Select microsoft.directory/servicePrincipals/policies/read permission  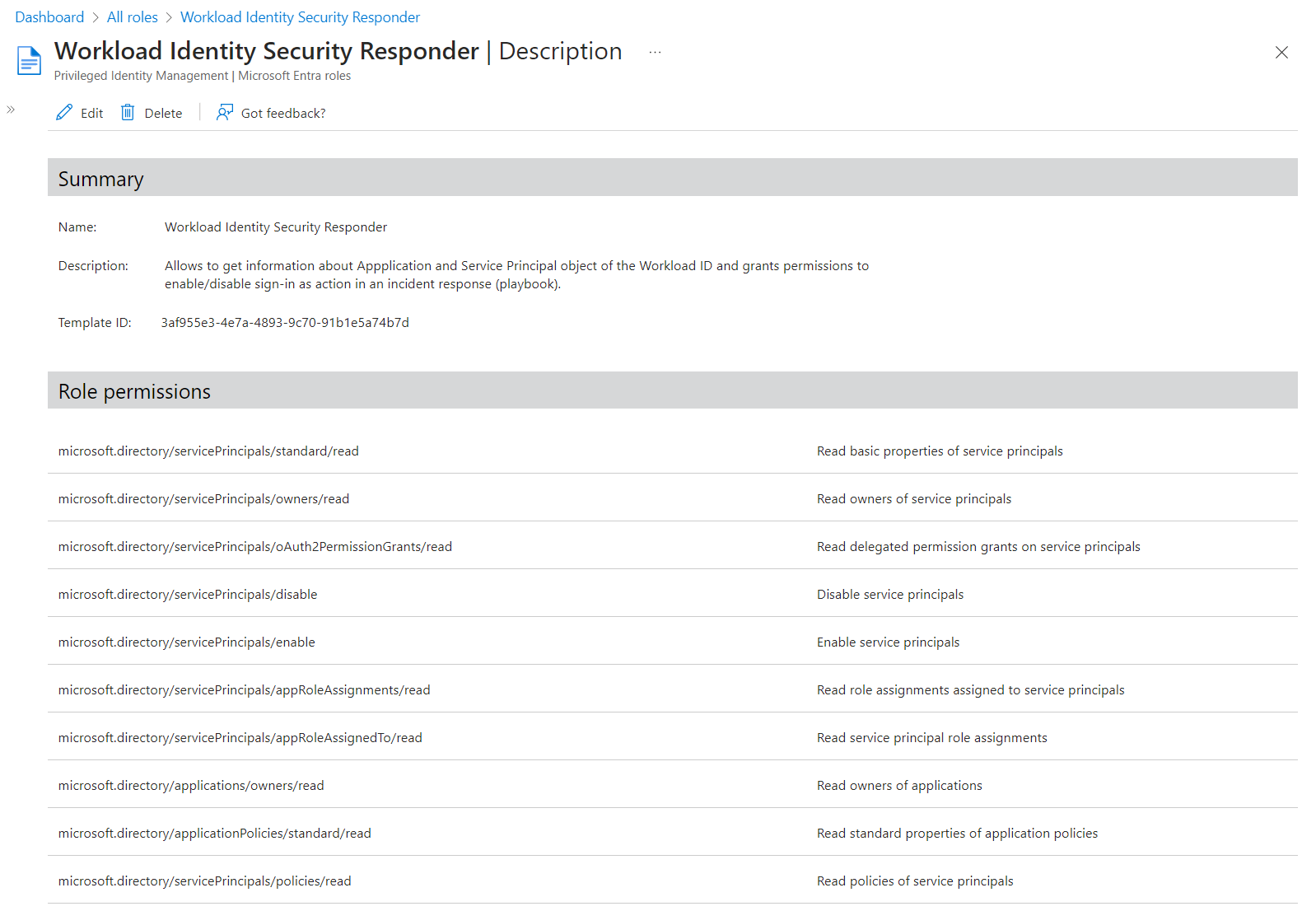click(x=204, y=881)
